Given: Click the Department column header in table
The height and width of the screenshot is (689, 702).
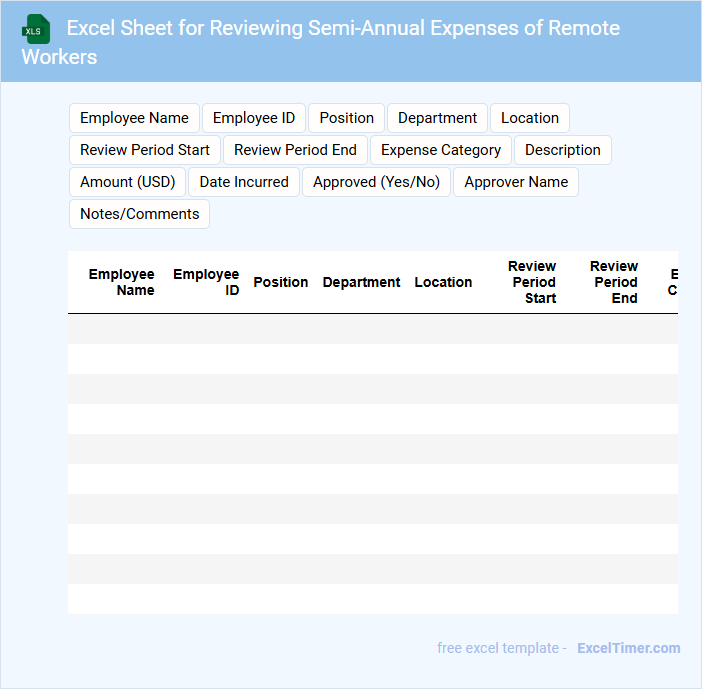Looking at the screenshot, I should click(361, 282).
